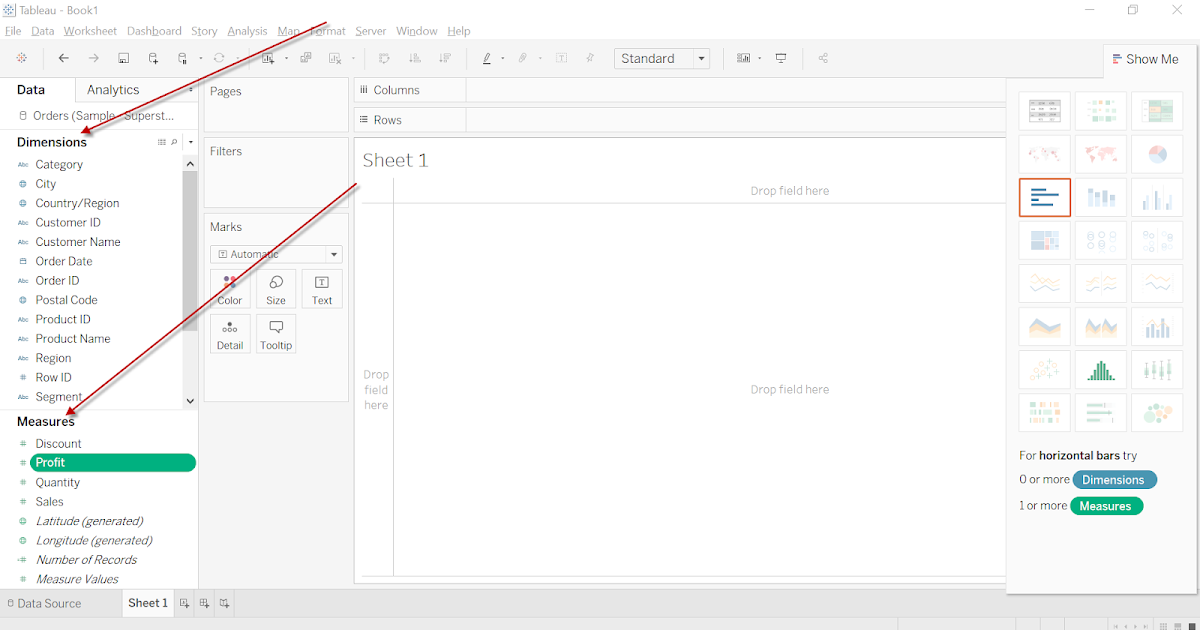The height and width of the screenshot is (630, 1200).
Task: Click the New Dashboard button at the bottom
Action: (204, 603)
